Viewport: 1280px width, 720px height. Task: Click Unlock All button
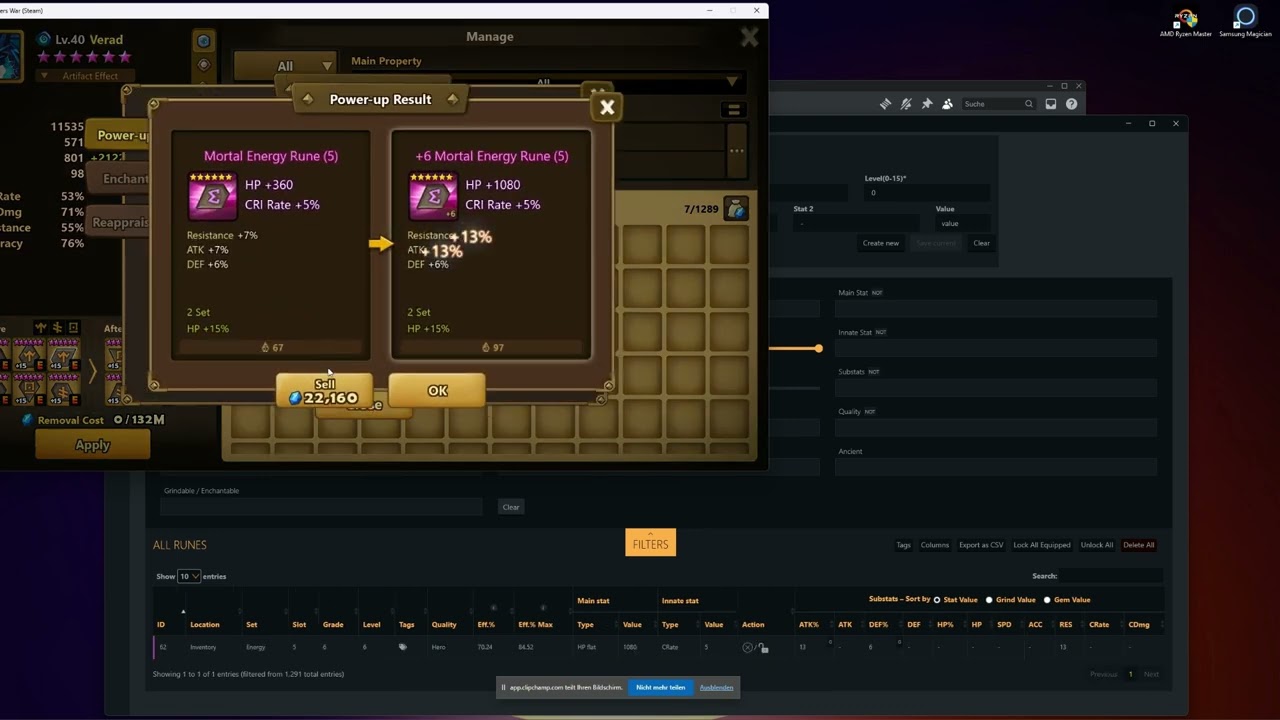[x=1097, y=545]
